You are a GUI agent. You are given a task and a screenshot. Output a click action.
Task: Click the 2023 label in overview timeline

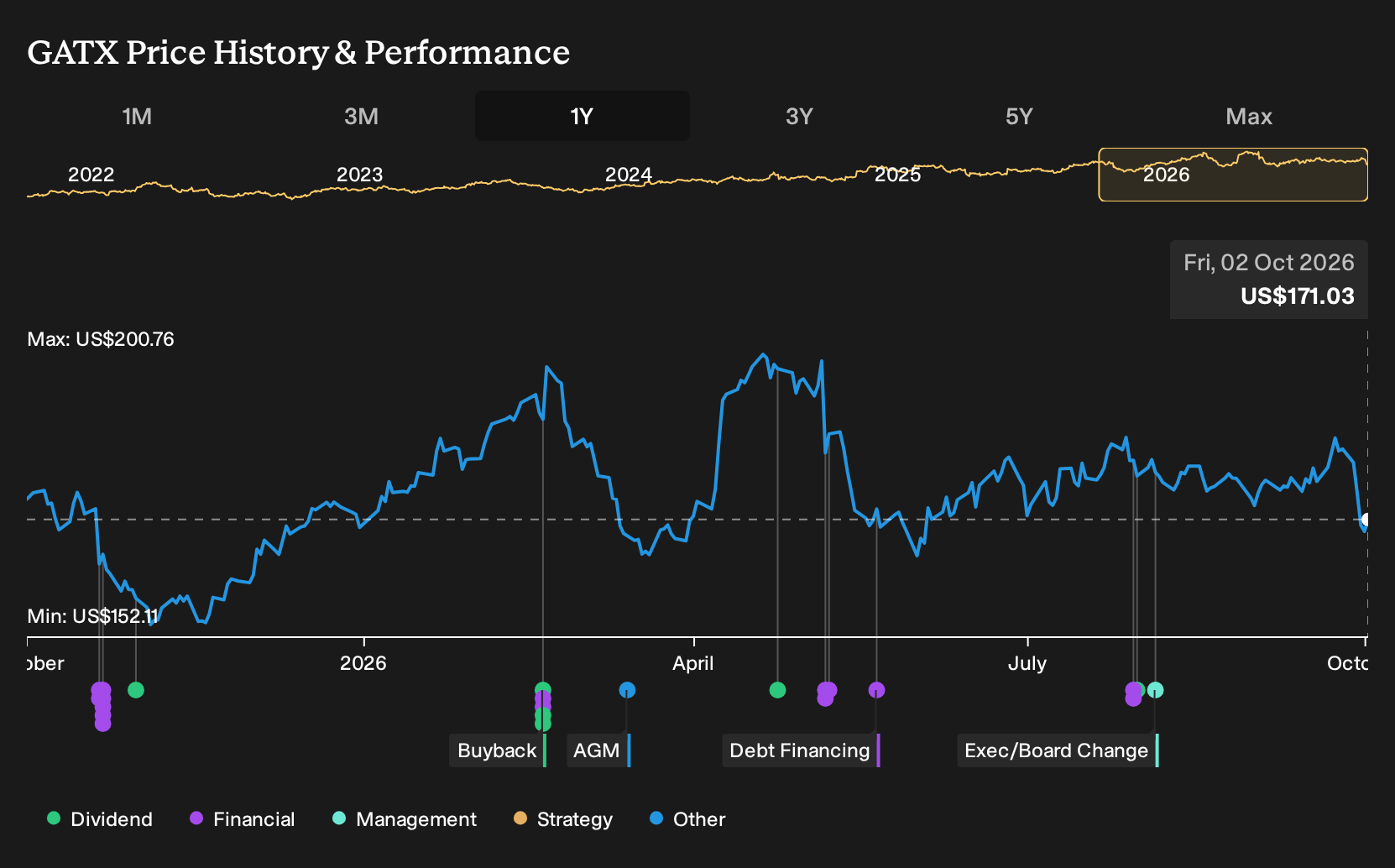(x=359, y=175)
